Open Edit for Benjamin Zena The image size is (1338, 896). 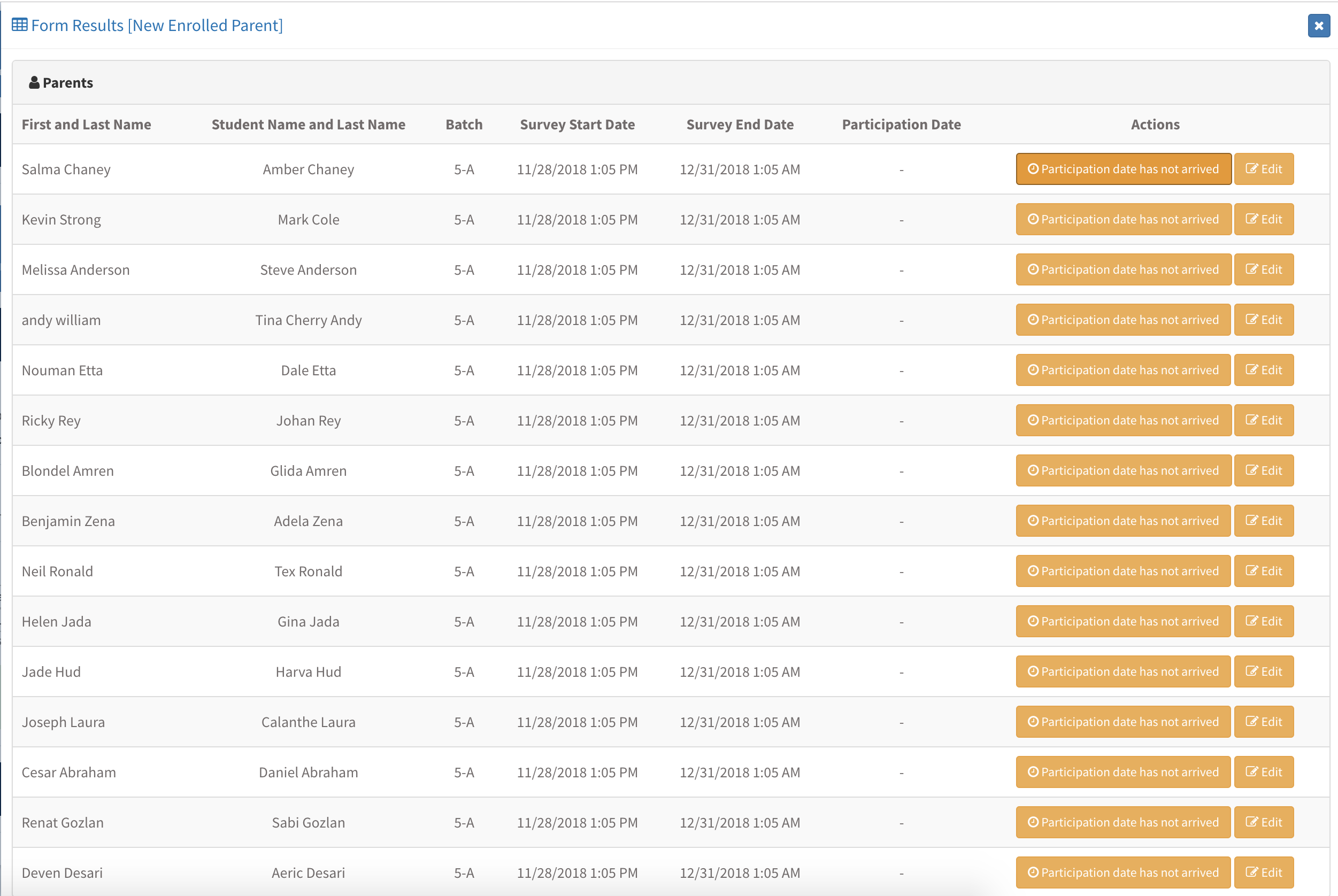click(x=1264, y=521)
